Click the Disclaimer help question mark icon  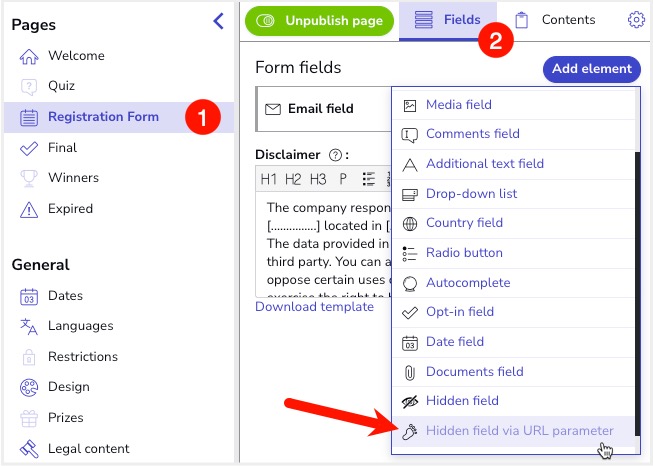click(335, 155)
